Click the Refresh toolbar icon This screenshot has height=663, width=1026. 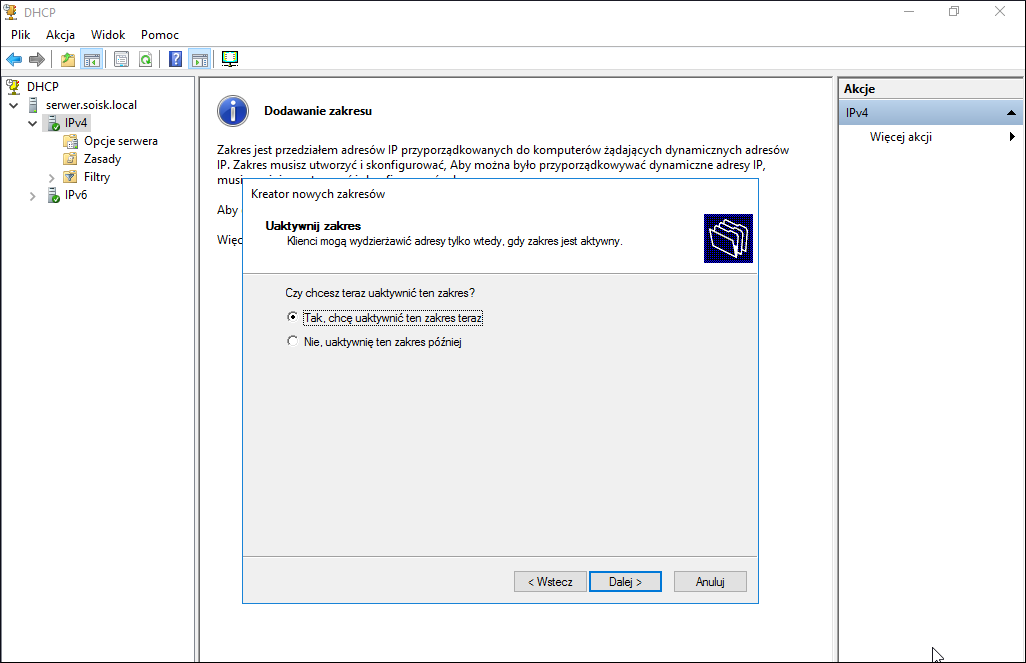[x=145, y=60]
